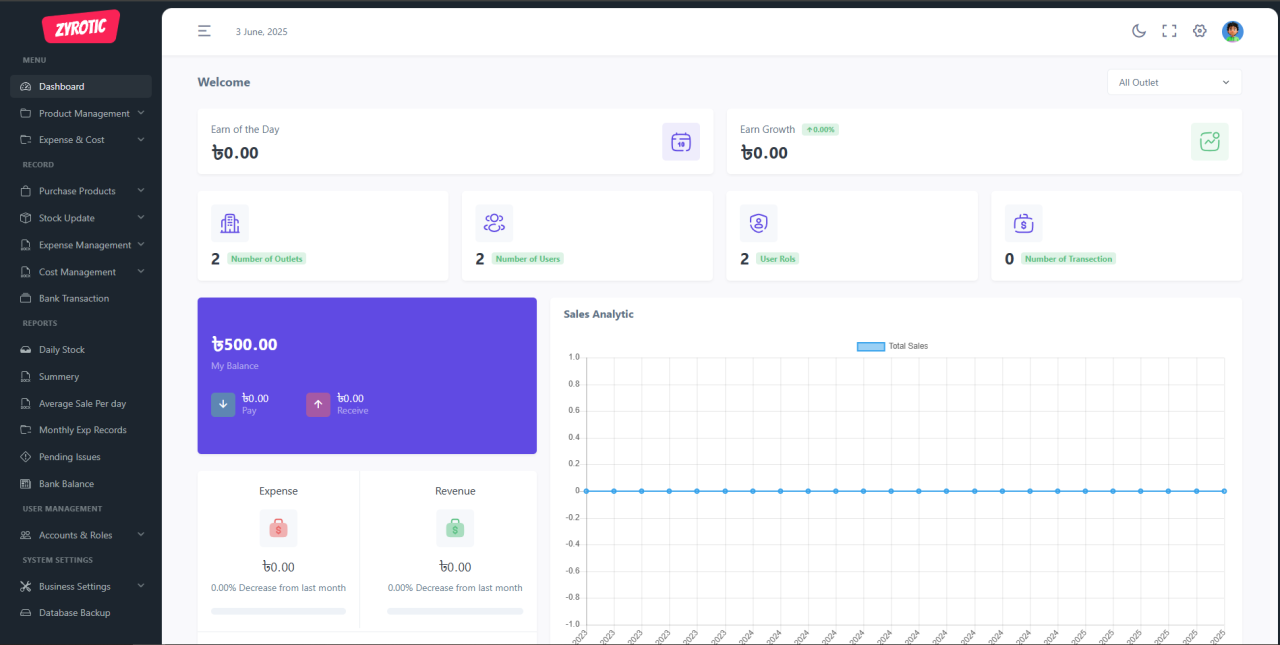This screenshot has width=1280, height=645.
Task: Click the Bank Transaction sidebar icon
Action: tap(24, 298)
